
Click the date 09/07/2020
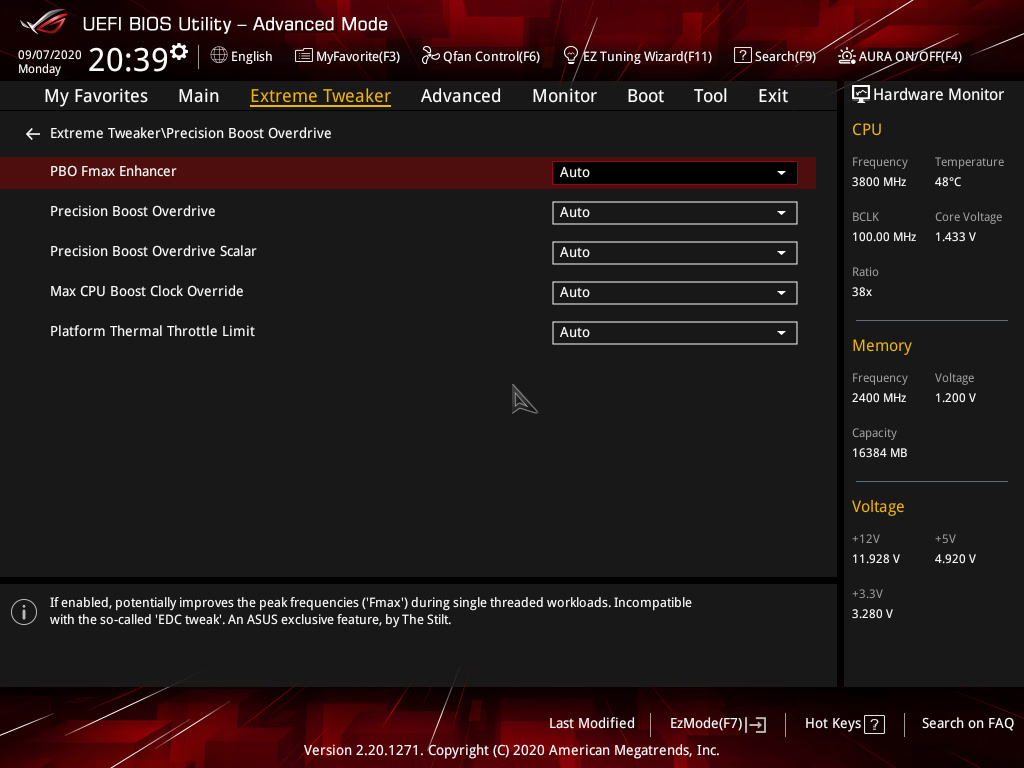pos(50,55)
